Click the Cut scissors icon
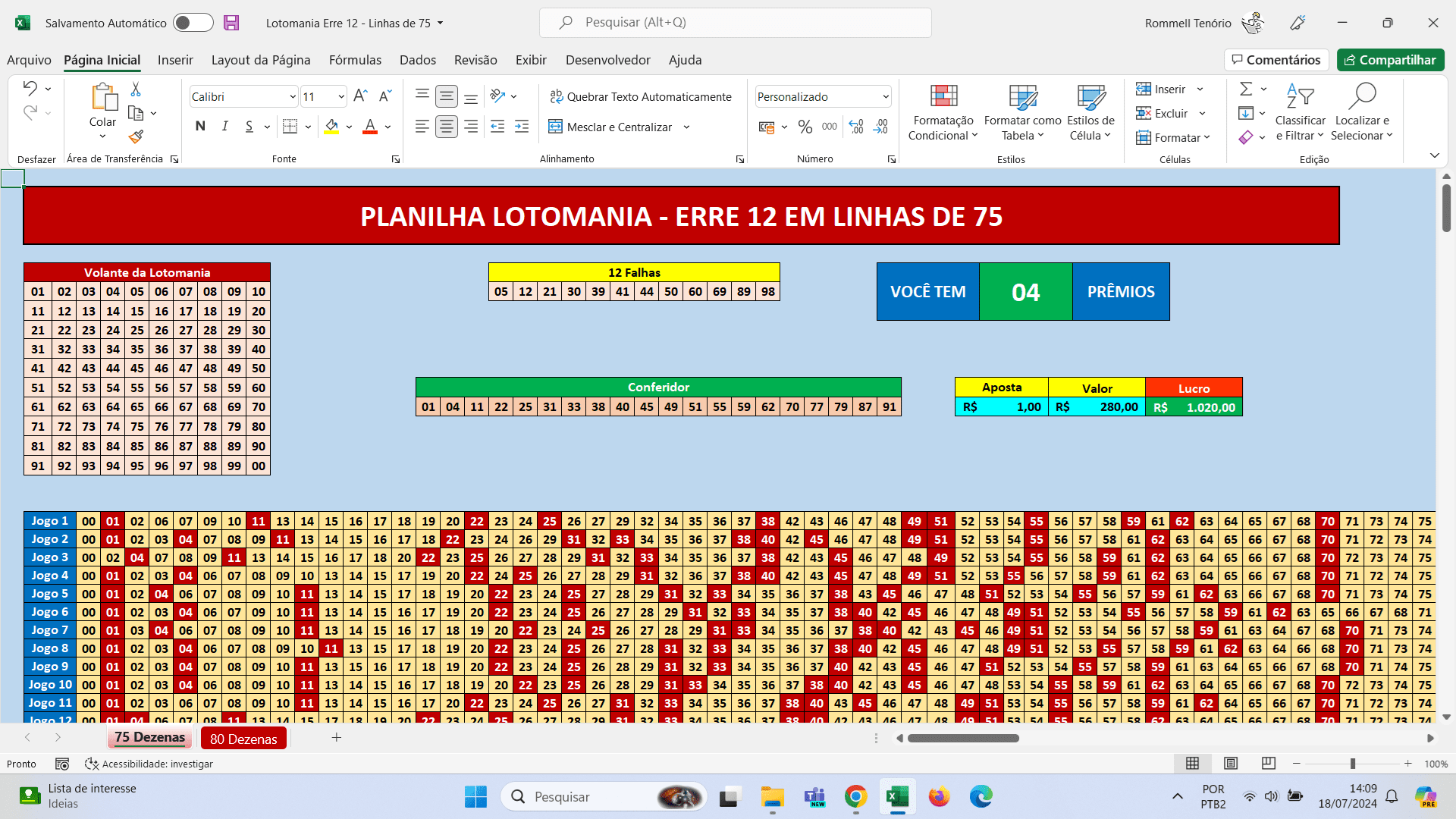 click(x=136, y=89)
